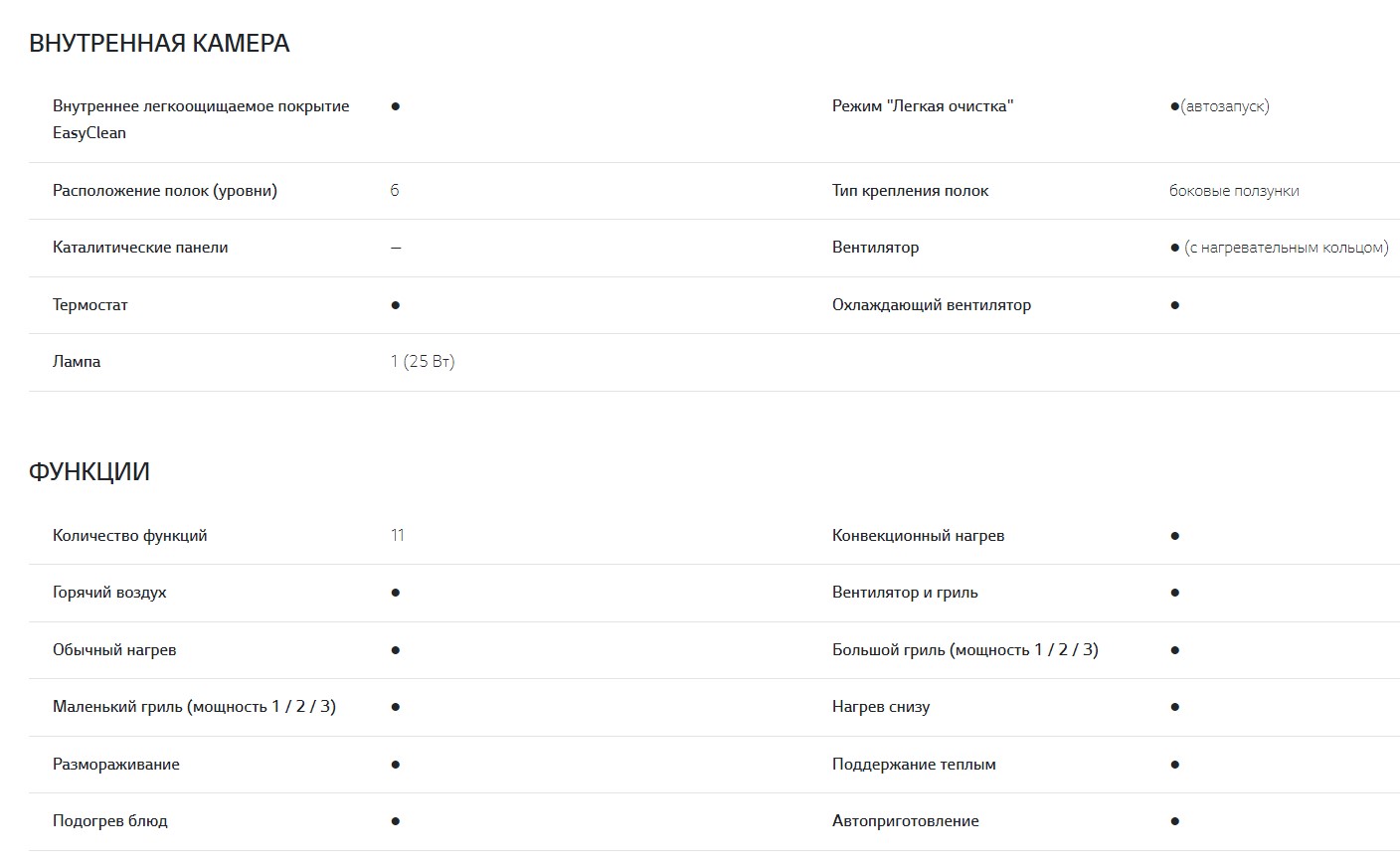
Task: Click the Большой гриль (мощность 1 / 2 / 3) label
Action: click(x=964, y=650)
